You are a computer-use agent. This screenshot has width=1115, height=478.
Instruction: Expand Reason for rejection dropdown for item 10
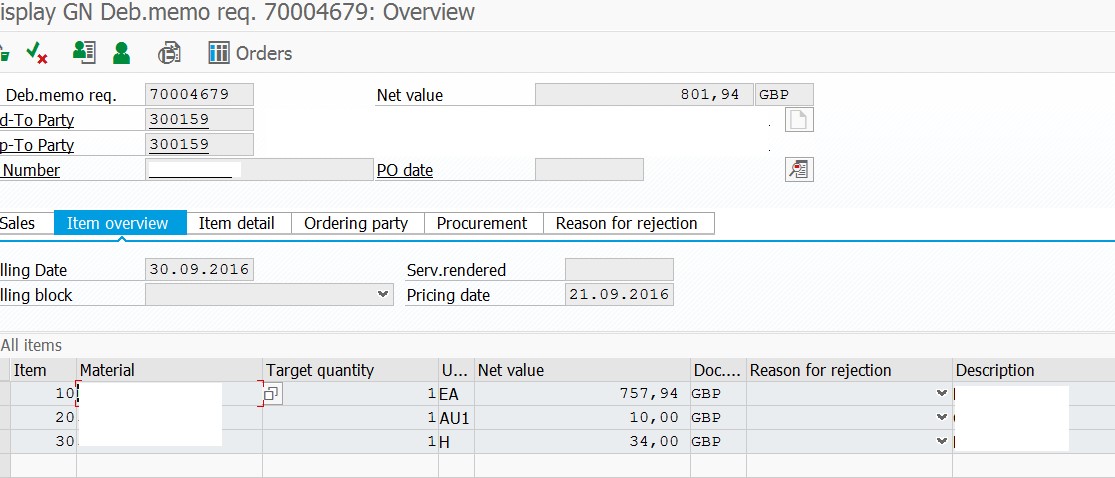coord(941,394)
